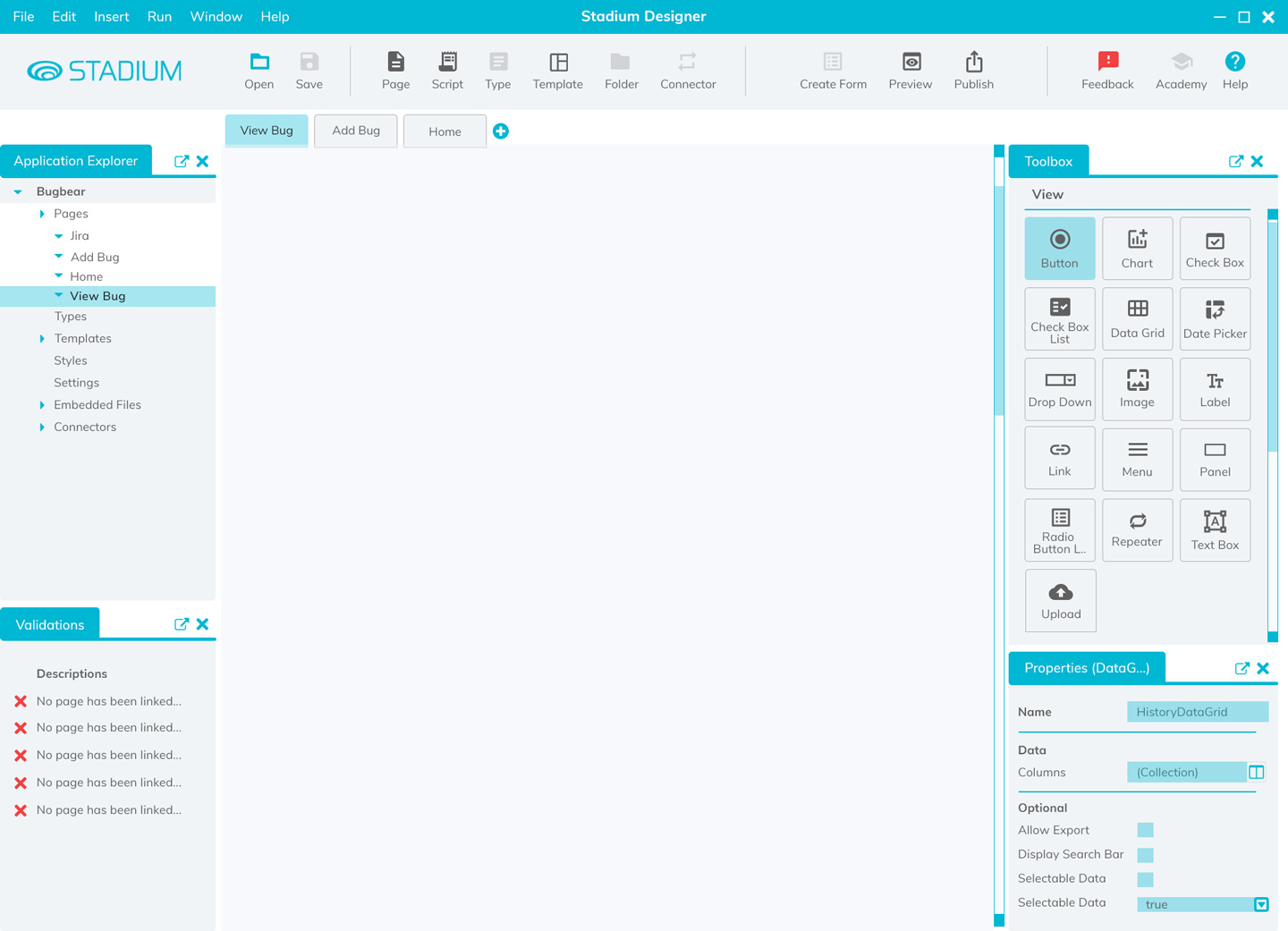
Task: Click the Name field HistoryDataGrid
Action: (x=1196, y=712)
